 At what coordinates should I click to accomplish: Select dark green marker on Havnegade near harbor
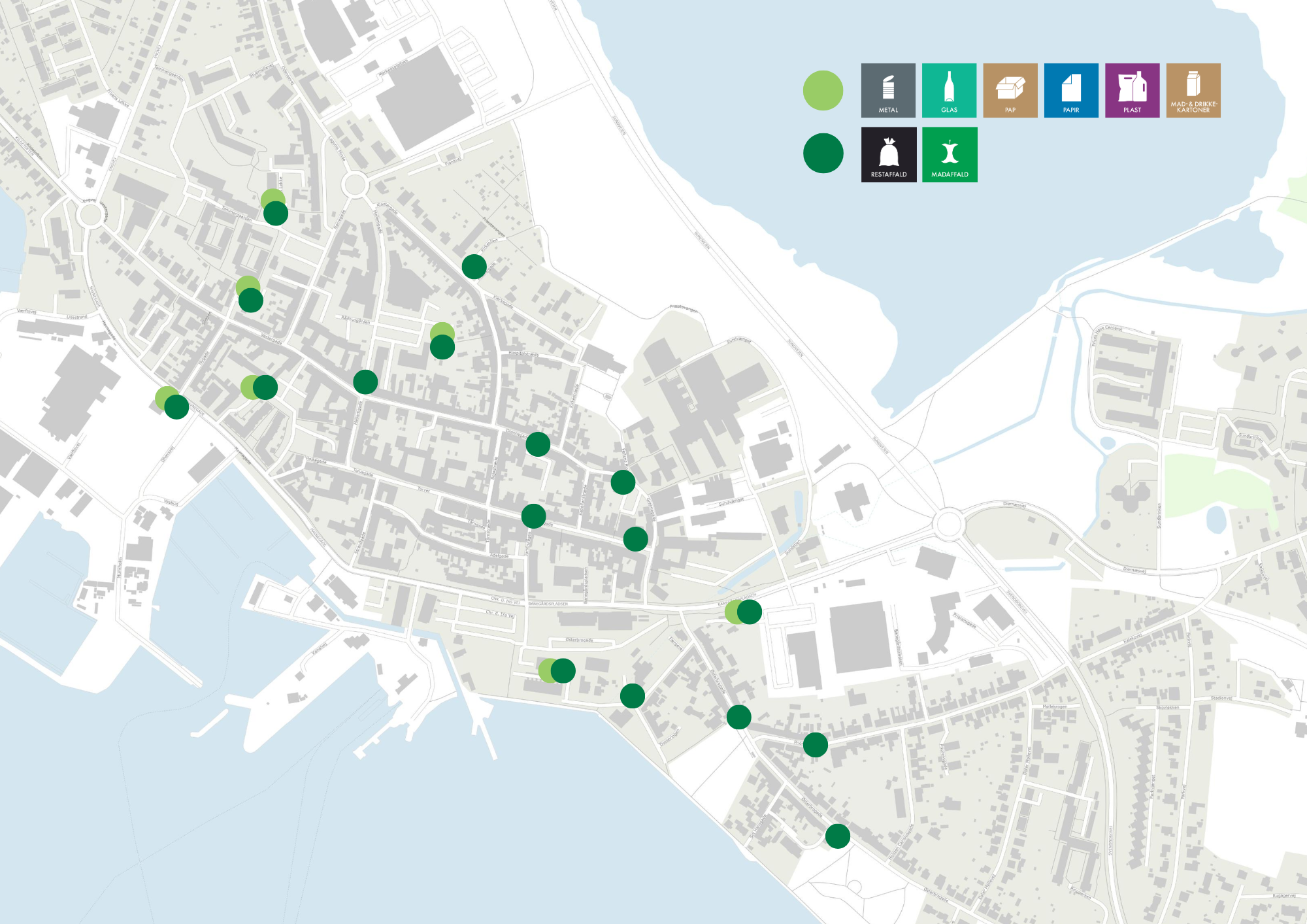176,406
